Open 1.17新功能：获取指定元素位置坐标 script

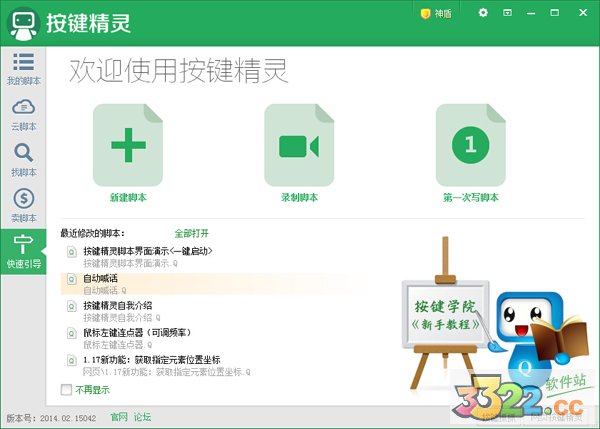click(152, 360)
